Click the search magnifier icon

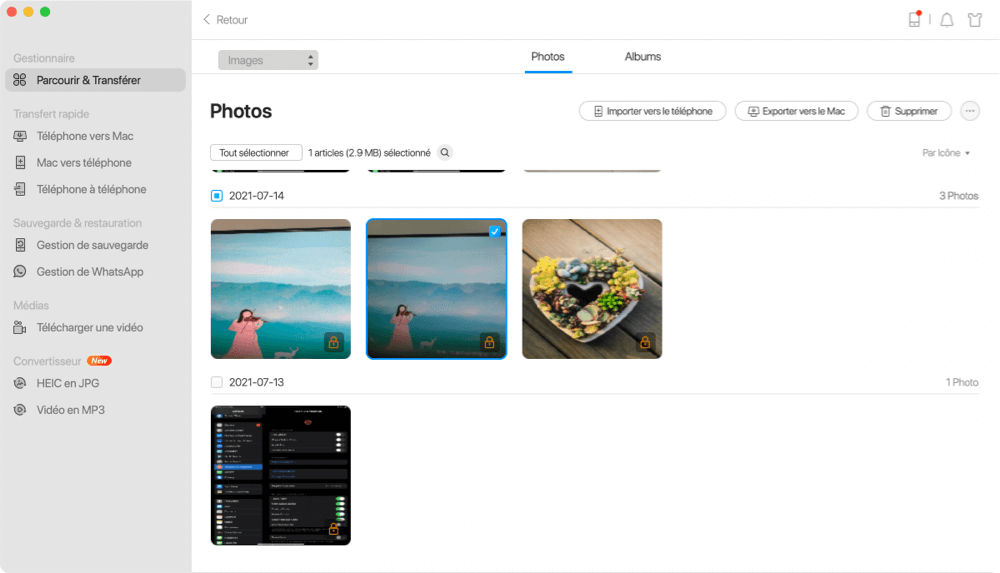[x=445, y=153]
